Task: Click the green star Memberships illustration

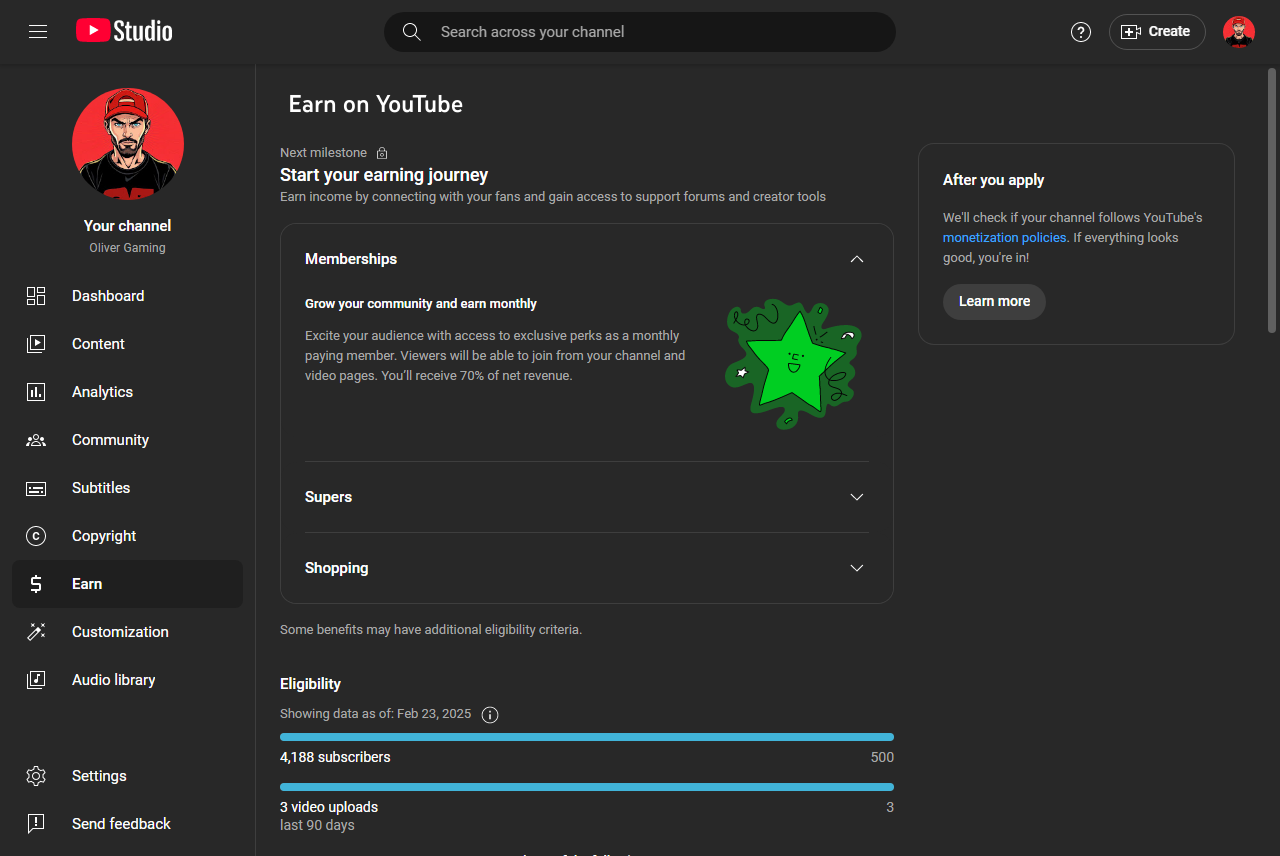Action: (794, 364)
